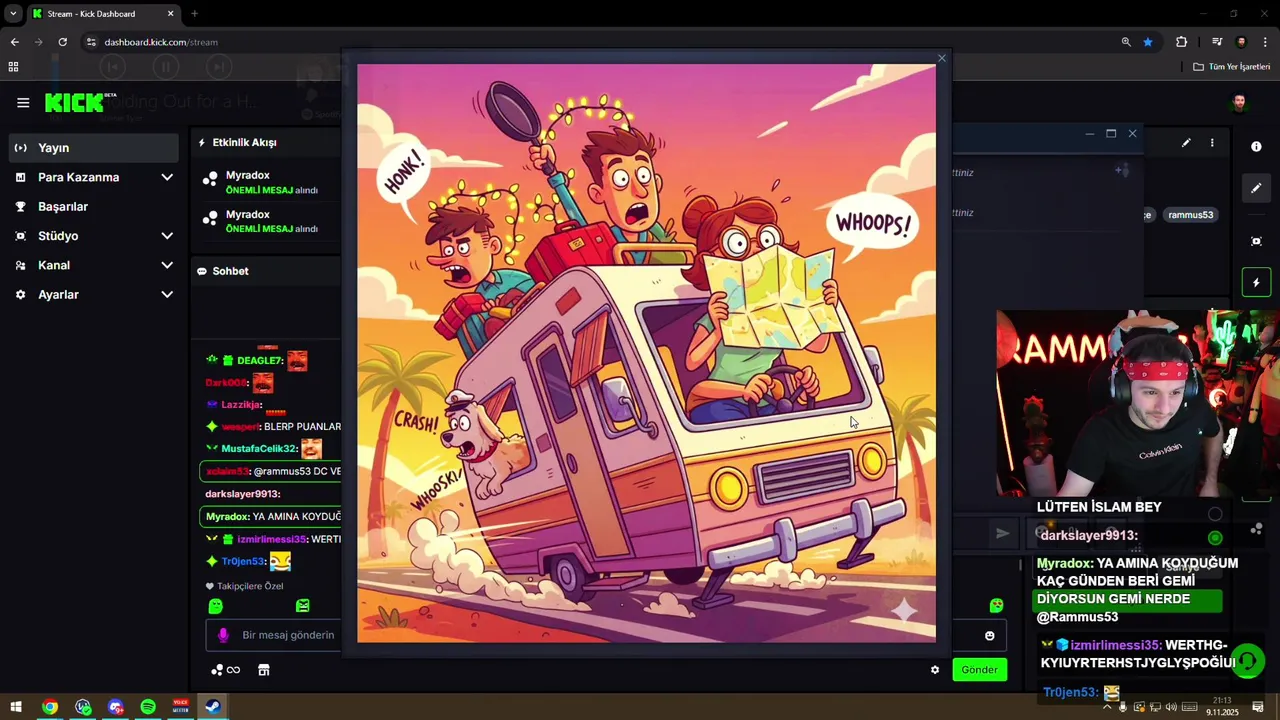Go back in browser

[14, 42]
